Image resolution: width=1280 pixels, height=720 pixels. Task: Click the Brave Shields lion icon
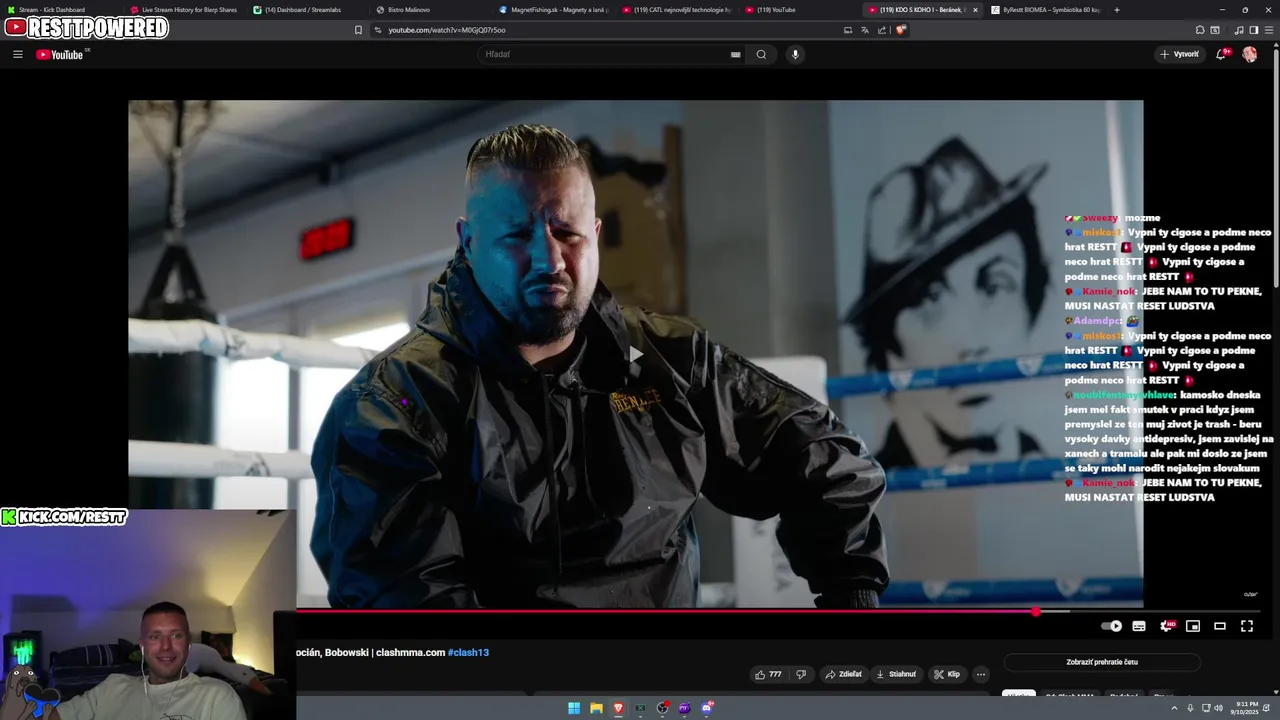point(900,30)
